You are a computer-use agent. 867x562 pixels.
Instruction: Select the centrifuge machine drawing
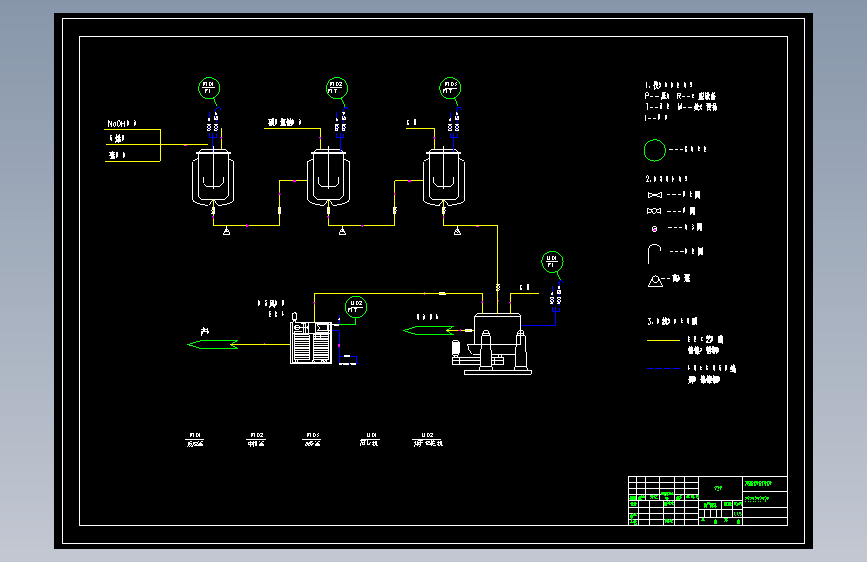492,344
